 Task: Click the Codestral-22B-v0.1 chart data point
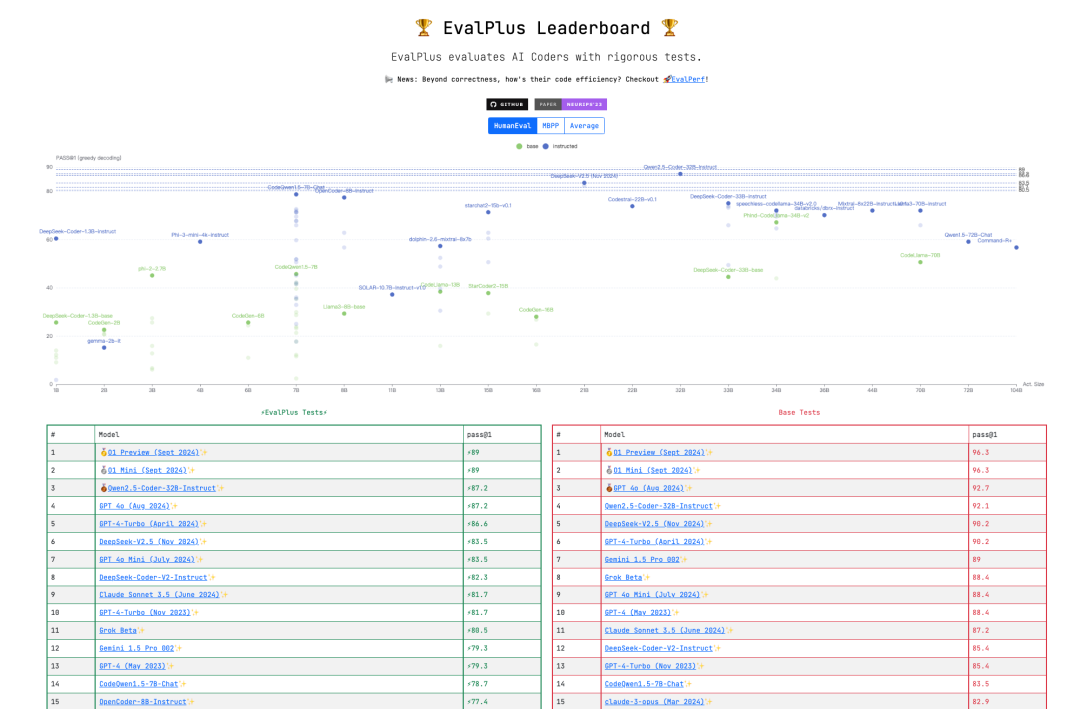pyautogui.click(x=632, y=206)
